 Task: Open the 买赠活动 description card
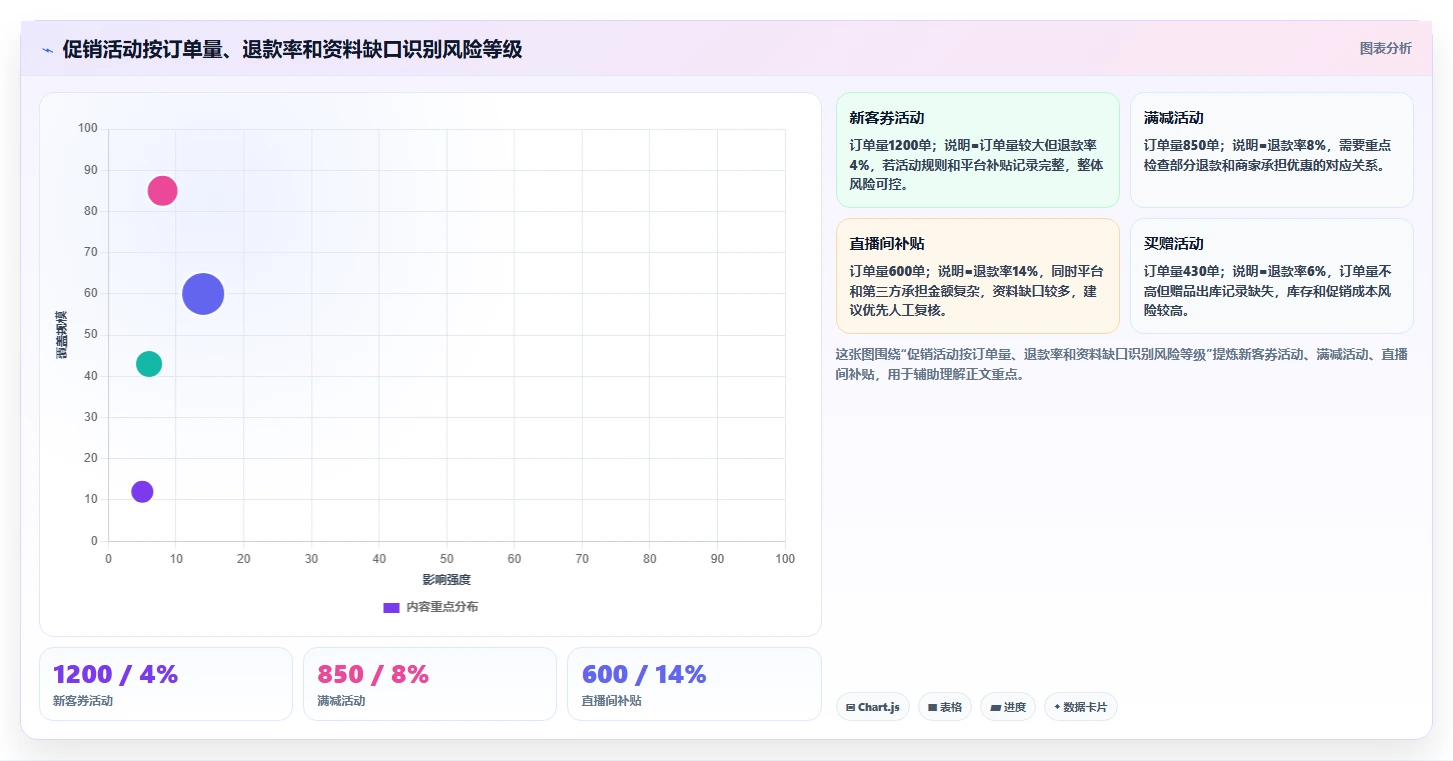point(1272,276)
